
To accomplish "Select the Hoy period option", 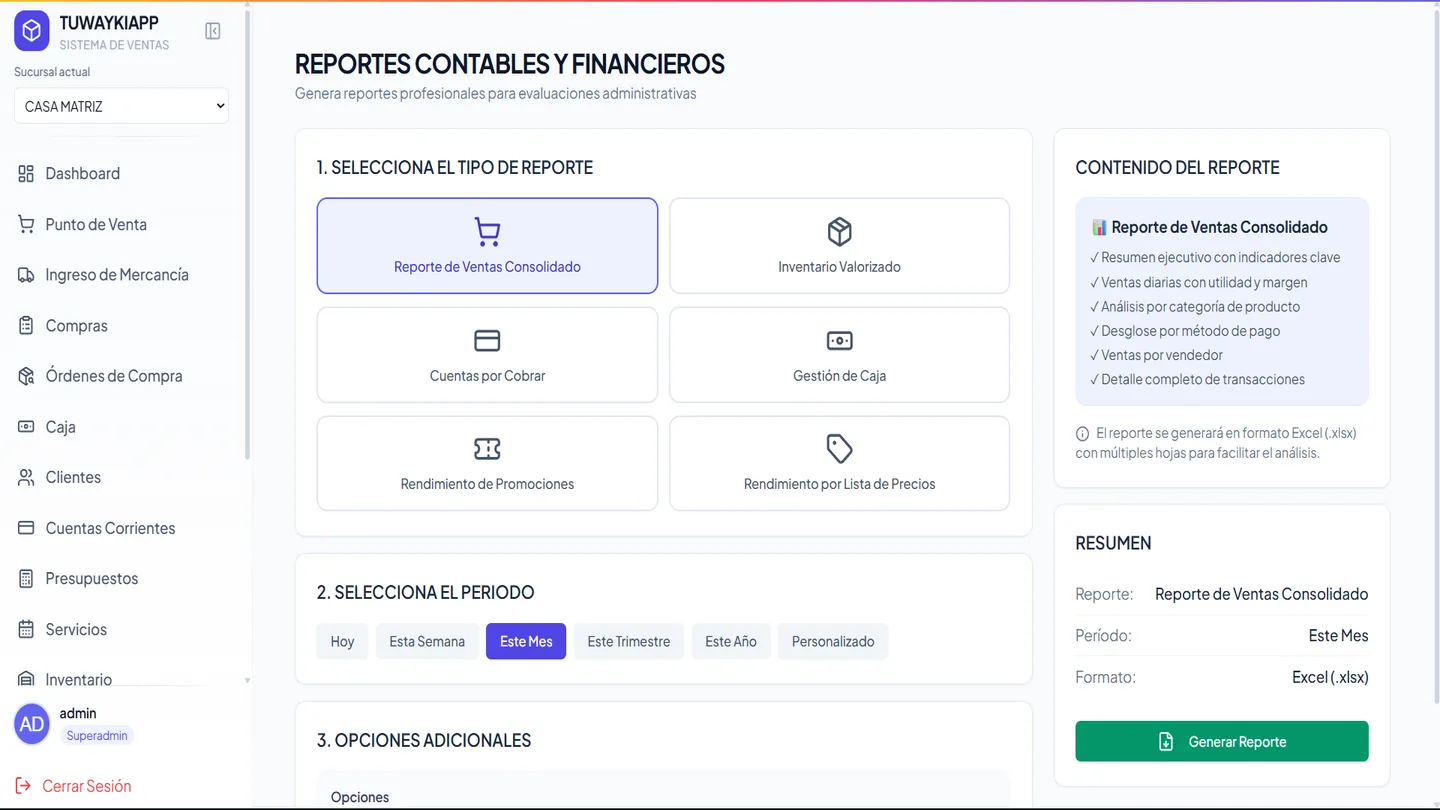I will (342, 642).
